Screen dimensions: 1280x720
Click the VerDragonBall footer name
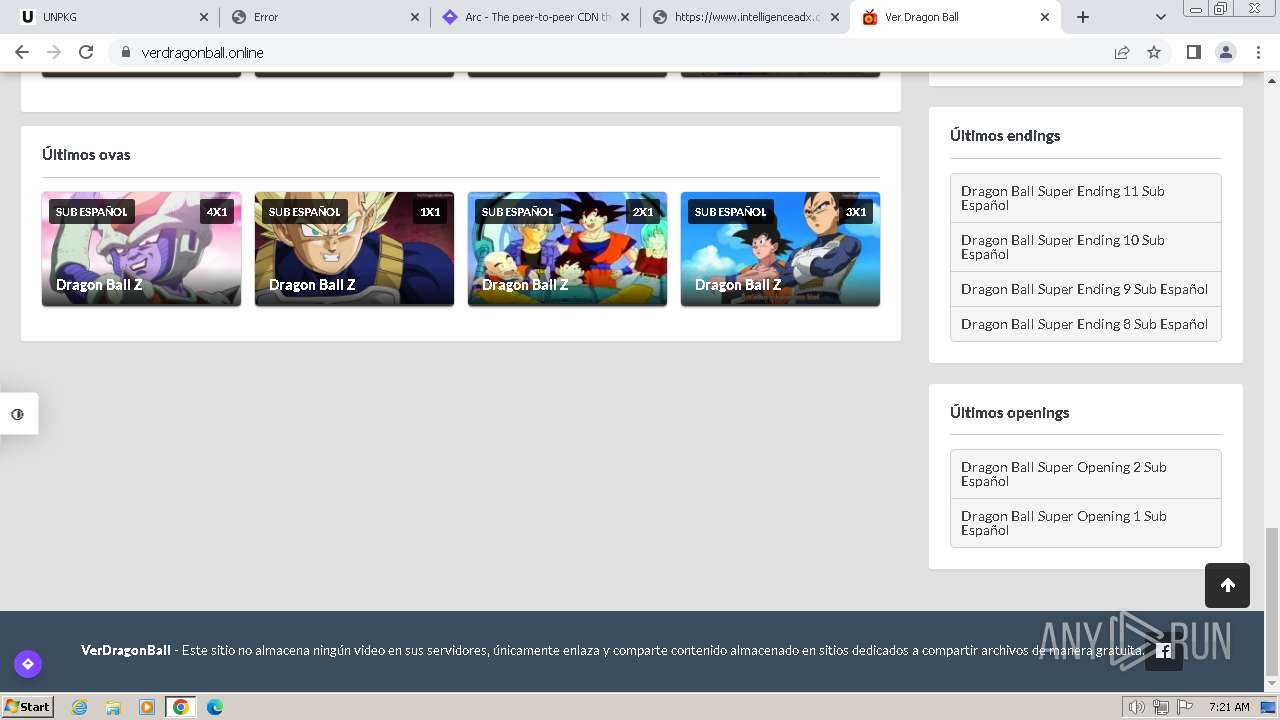coord(126,650)
